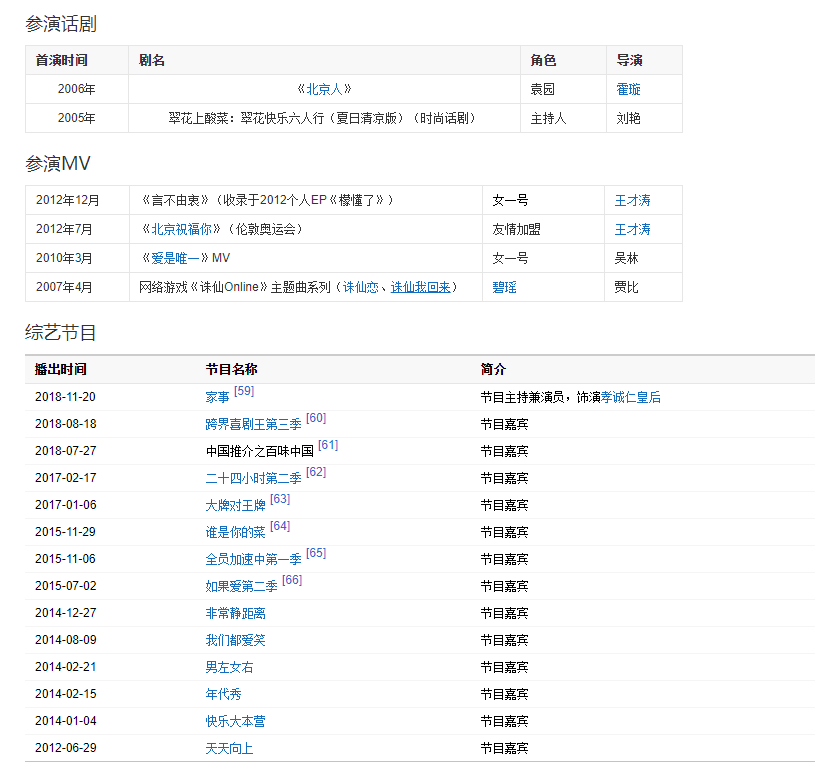Click director 霍璇 link
The image size is (824, 770).
click(x=628, y=89)
